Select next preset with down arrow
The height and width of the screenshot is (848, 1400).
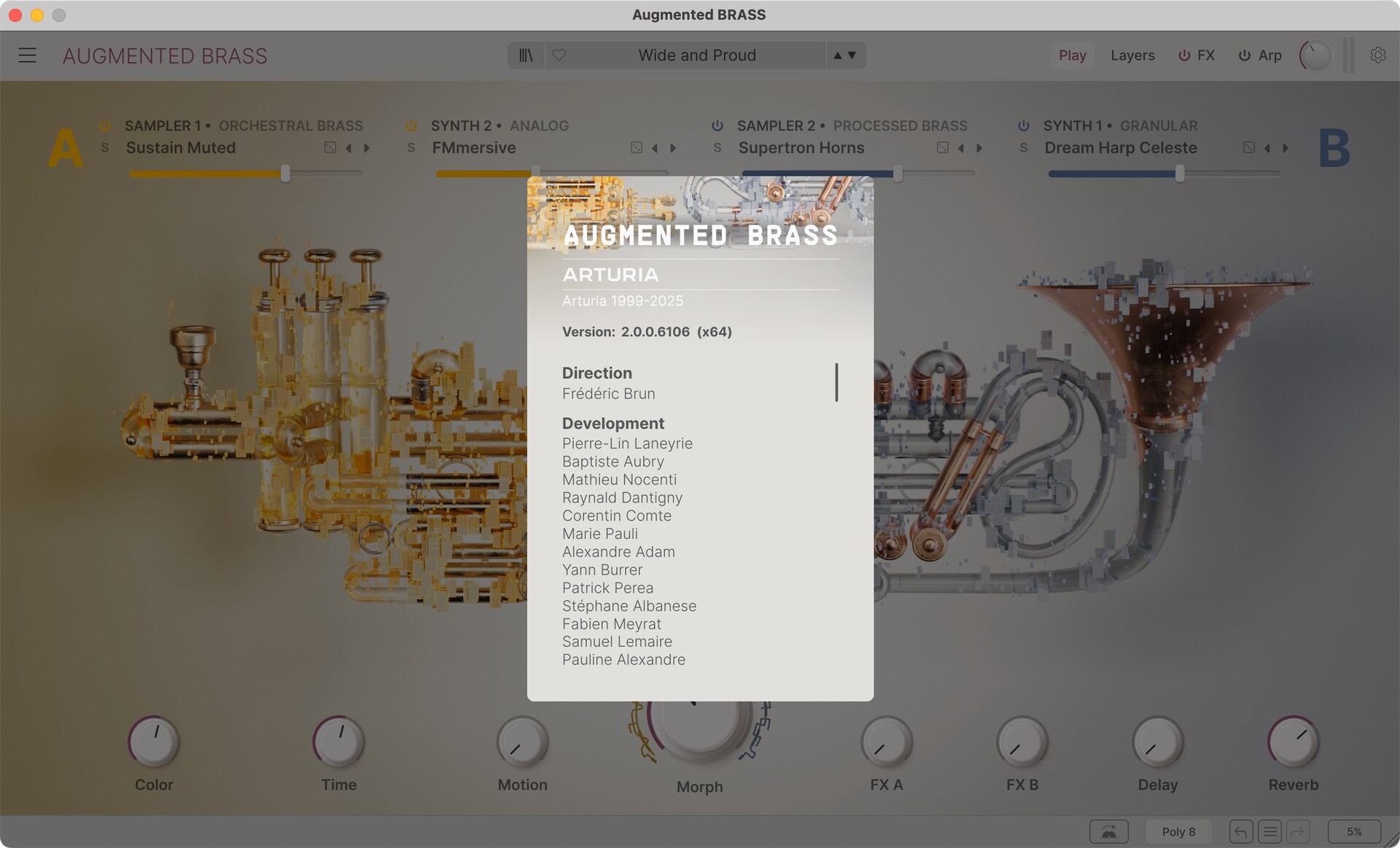point(852,55)
